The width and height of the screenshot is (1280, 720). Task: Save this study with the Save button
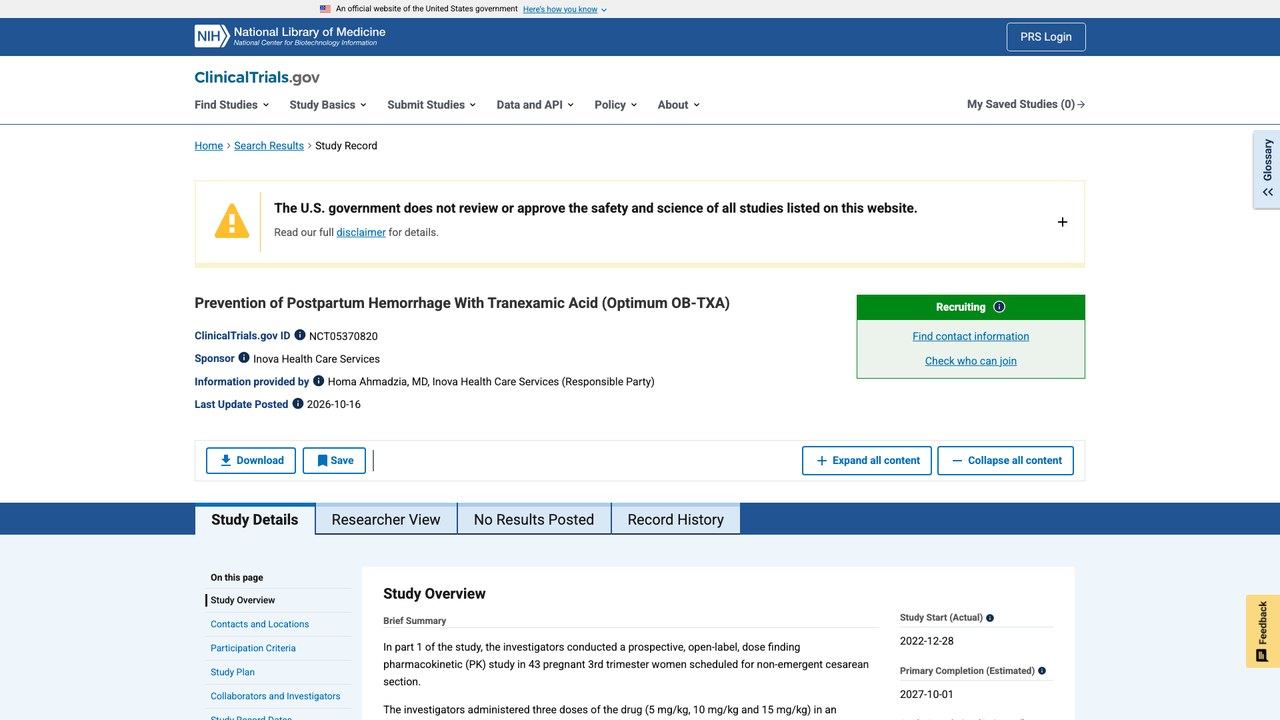pyautogui.click(x=334, y=460)
